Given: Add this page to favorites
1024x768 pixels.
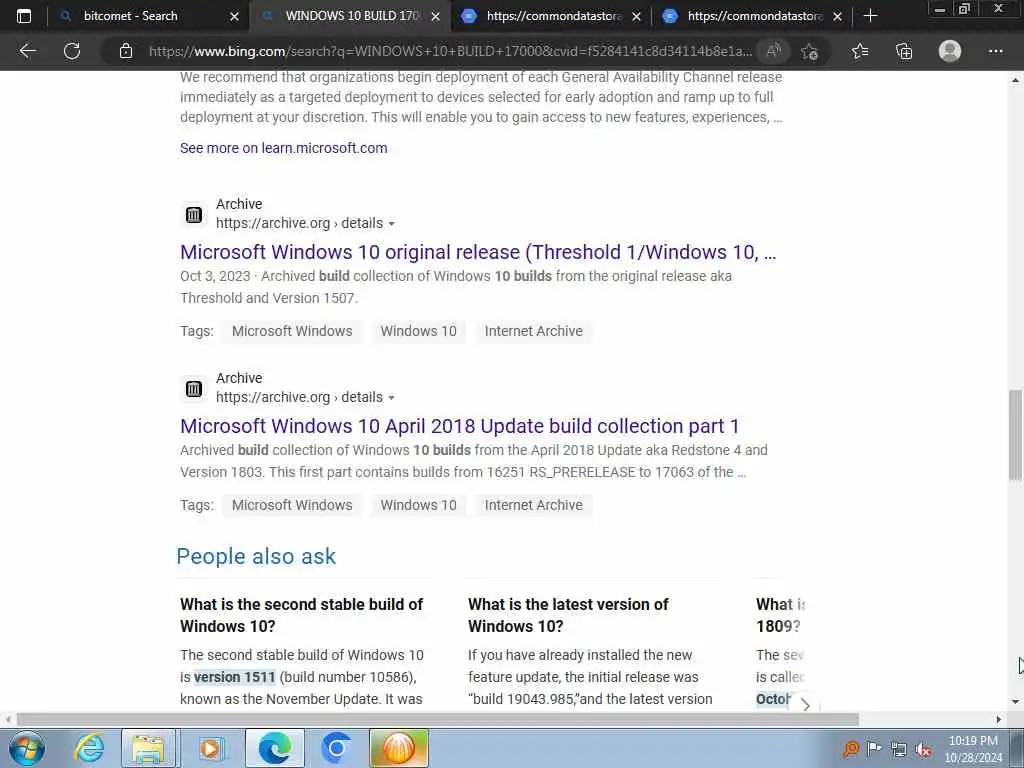Looking at the screenshot, I should (x=810, y=51).
